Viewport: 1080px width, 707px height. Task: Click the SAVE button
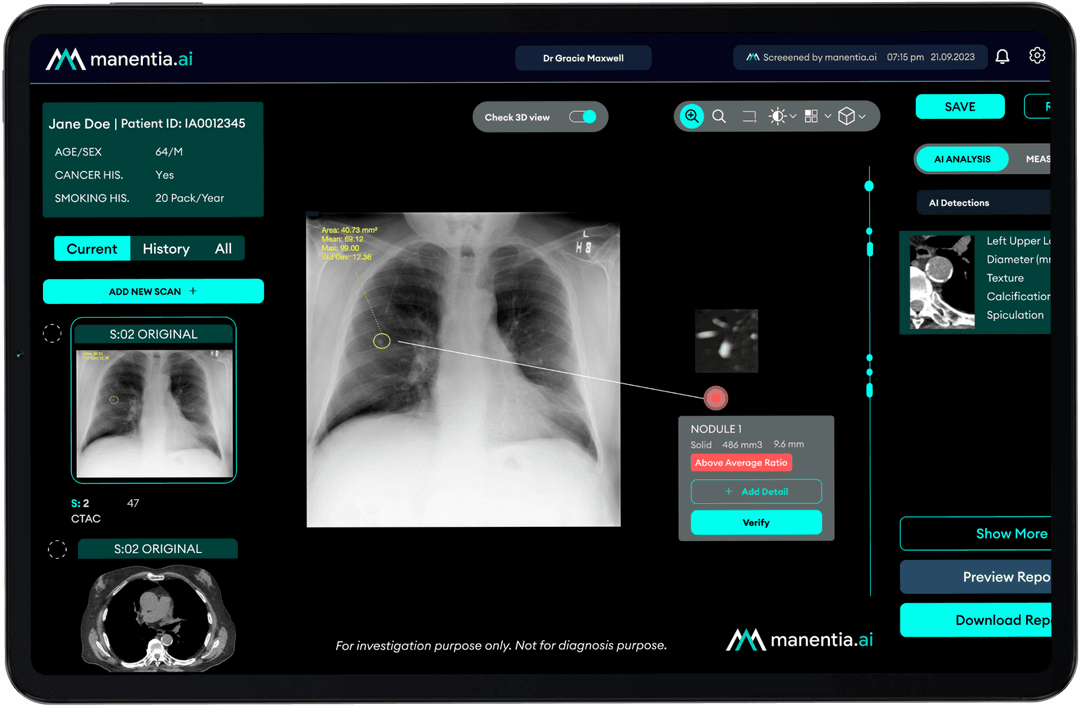point(959,107)
